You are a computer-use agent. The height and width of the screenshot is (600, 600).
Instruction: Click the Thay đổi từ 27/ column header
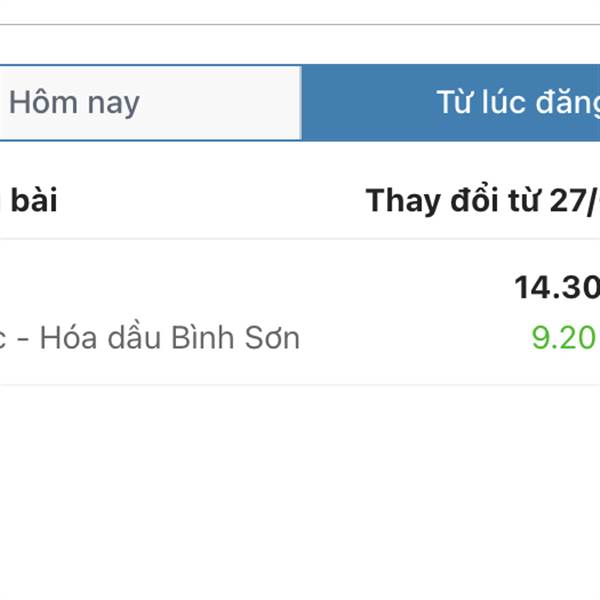tap(482, 201)
